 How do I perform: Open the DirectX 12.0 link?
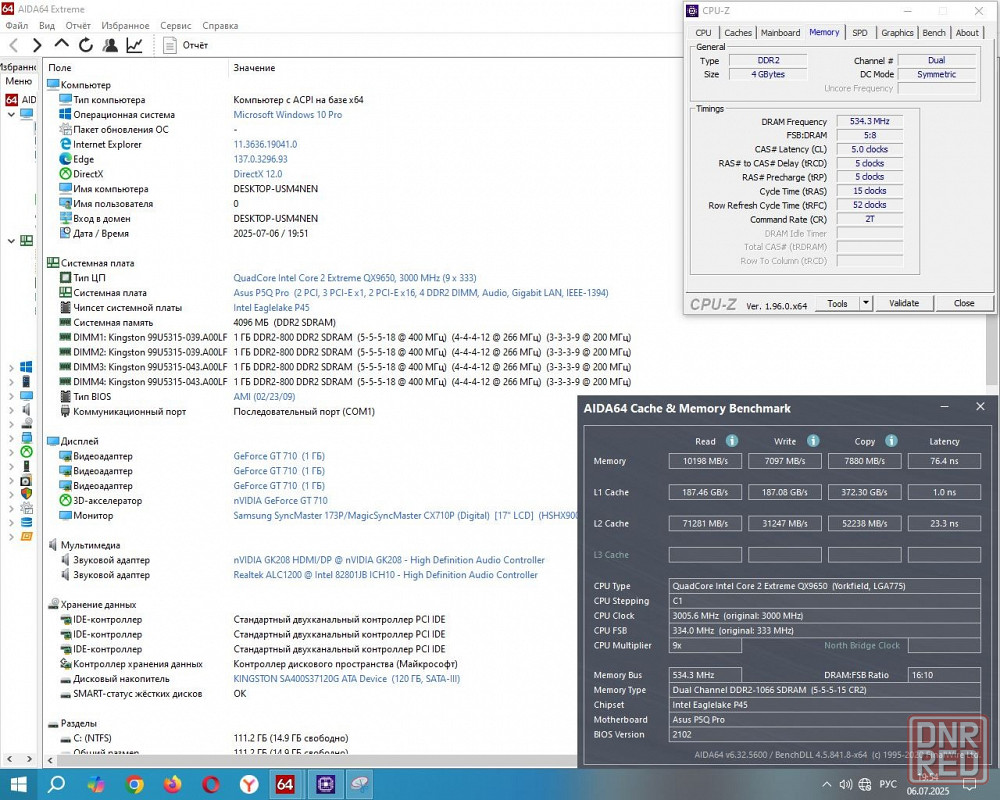(x=258, y=174)
